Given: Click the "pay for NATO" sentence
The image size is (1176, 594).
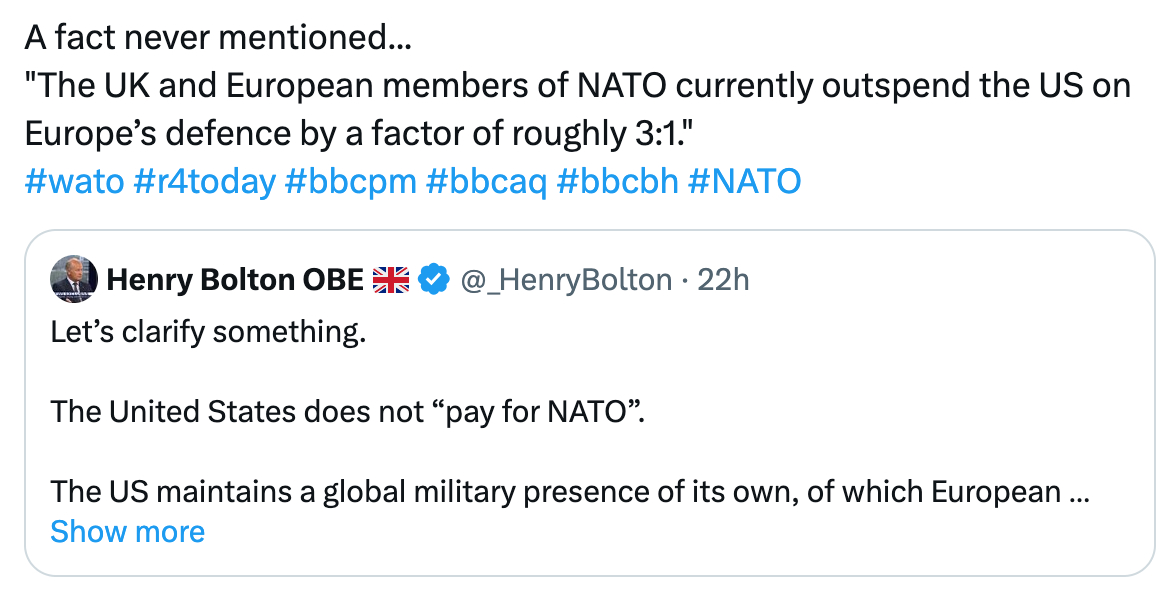Looking at the screenshot, I should pyautogui.click(x=345, y=411).
